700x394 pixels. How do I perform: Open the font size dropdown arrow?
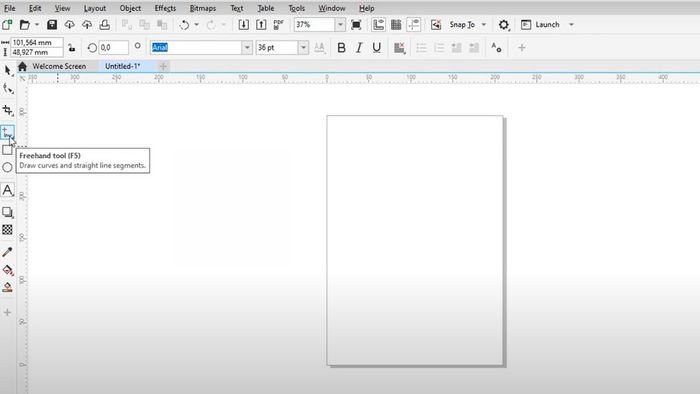[303, 48]
